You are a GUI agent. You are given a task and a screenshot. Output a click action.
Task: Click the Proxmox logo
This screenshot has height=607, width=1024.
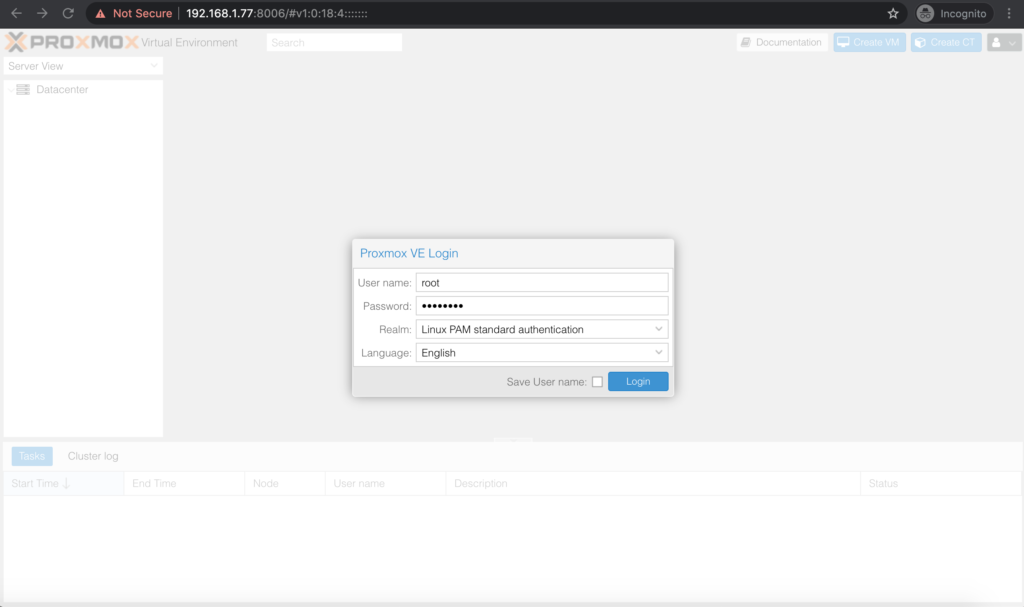pos(72,42)
